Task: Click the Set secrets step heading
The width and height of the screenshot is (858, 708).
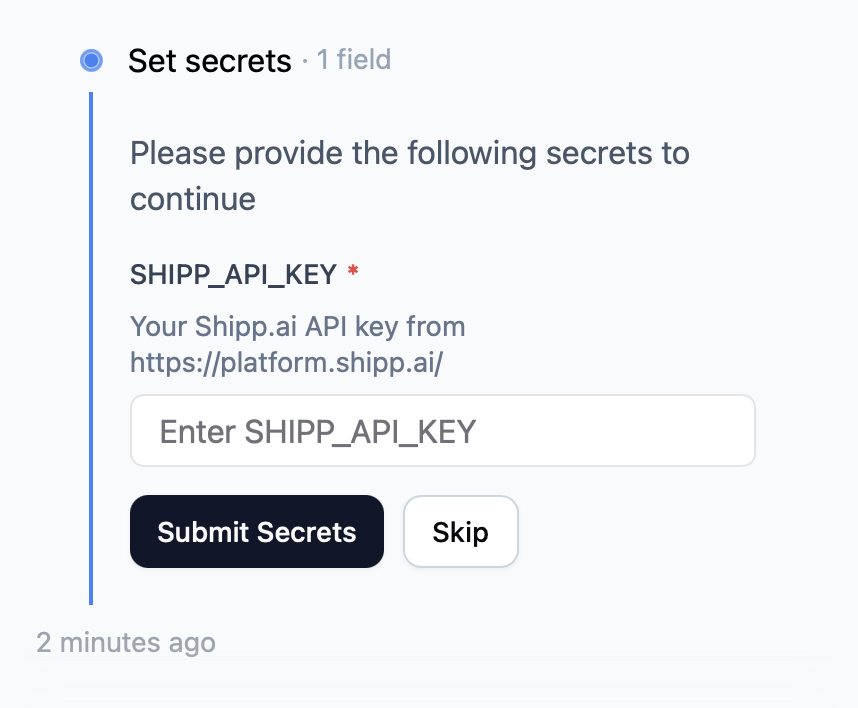Action: [210, 61]
